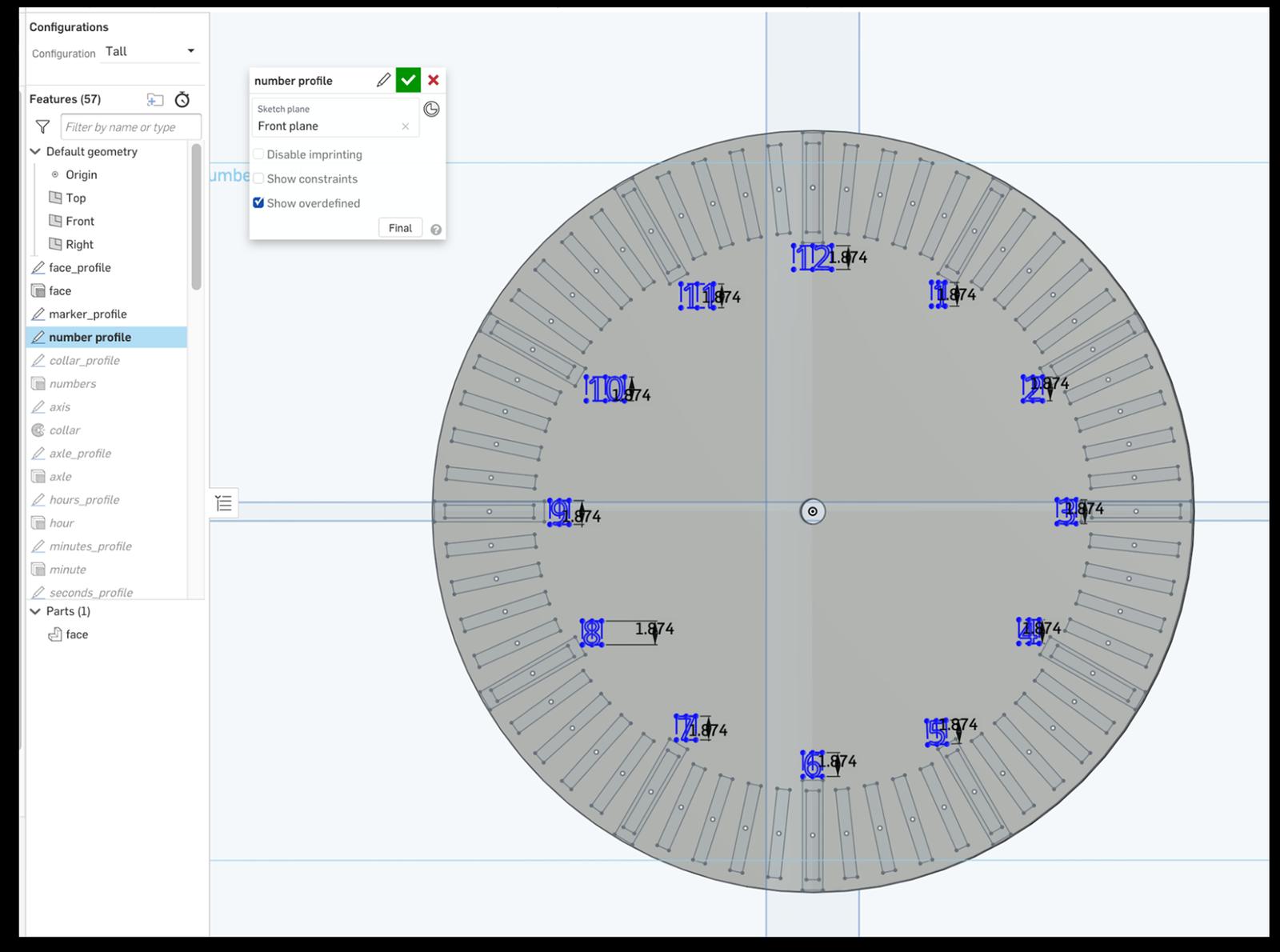Click the rollback stopwatch icon in Features header
This screenshot has width=1280, height=952.
tap(182, 100)
